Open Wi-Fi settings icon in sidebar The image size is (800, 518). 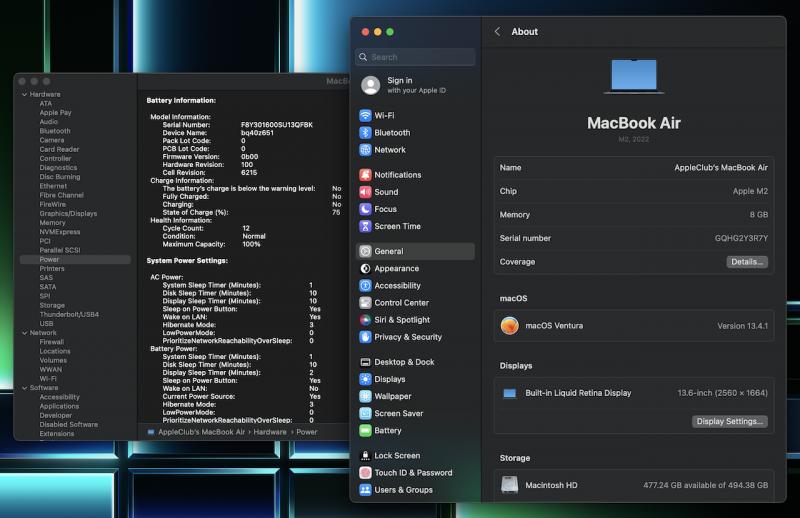(365, 115)
